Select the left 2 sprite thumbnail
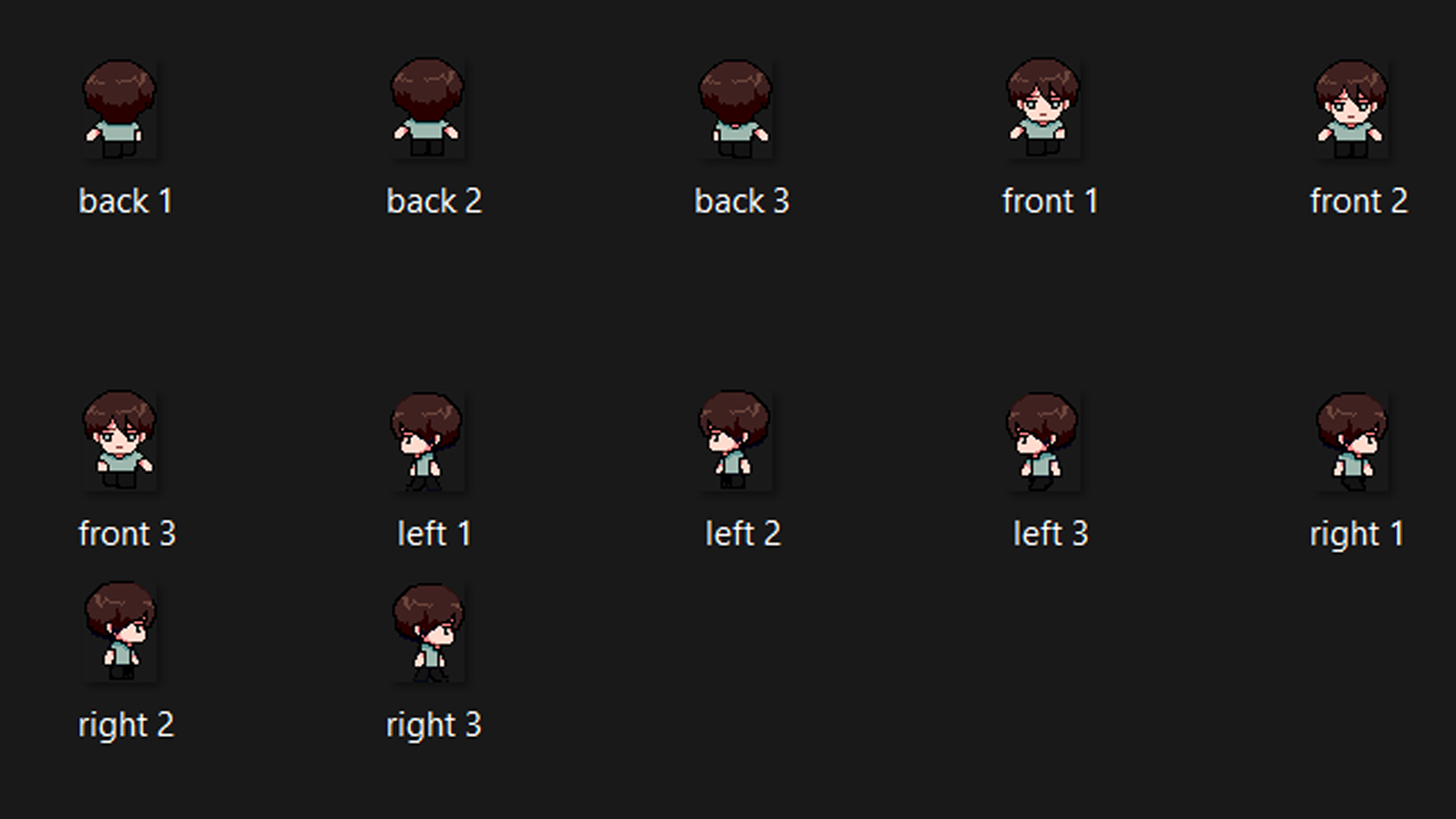This screenshot has width=1456, height=819. click(x=735, y=441)
